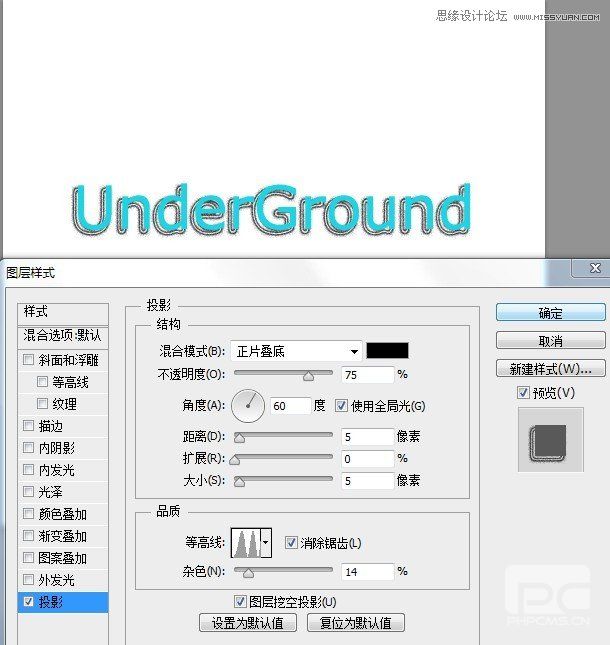Screen dimensions: 610x645
Task: Click the 角度 value field showing 60
Action: click(x=291, y=406)
